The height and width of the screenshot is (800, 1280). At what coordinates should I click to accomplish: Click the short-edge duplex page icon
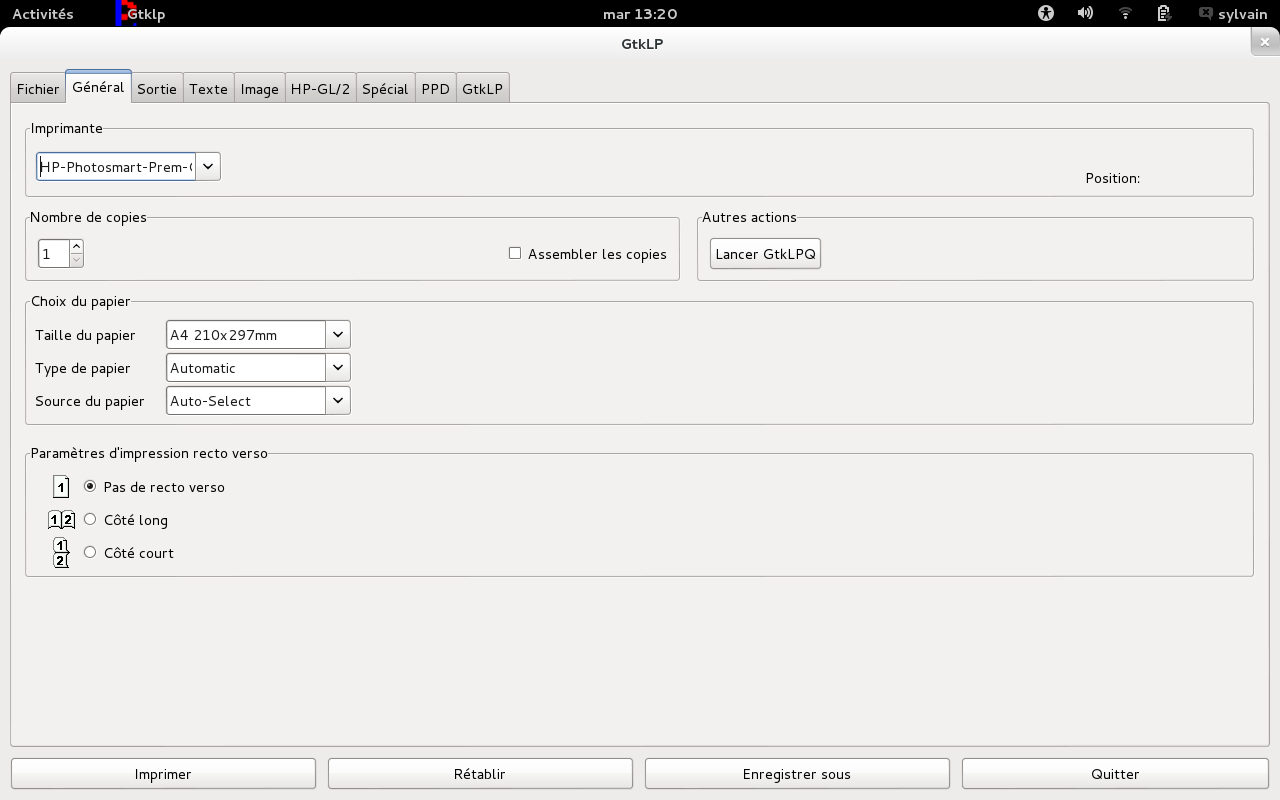(61, 553)
